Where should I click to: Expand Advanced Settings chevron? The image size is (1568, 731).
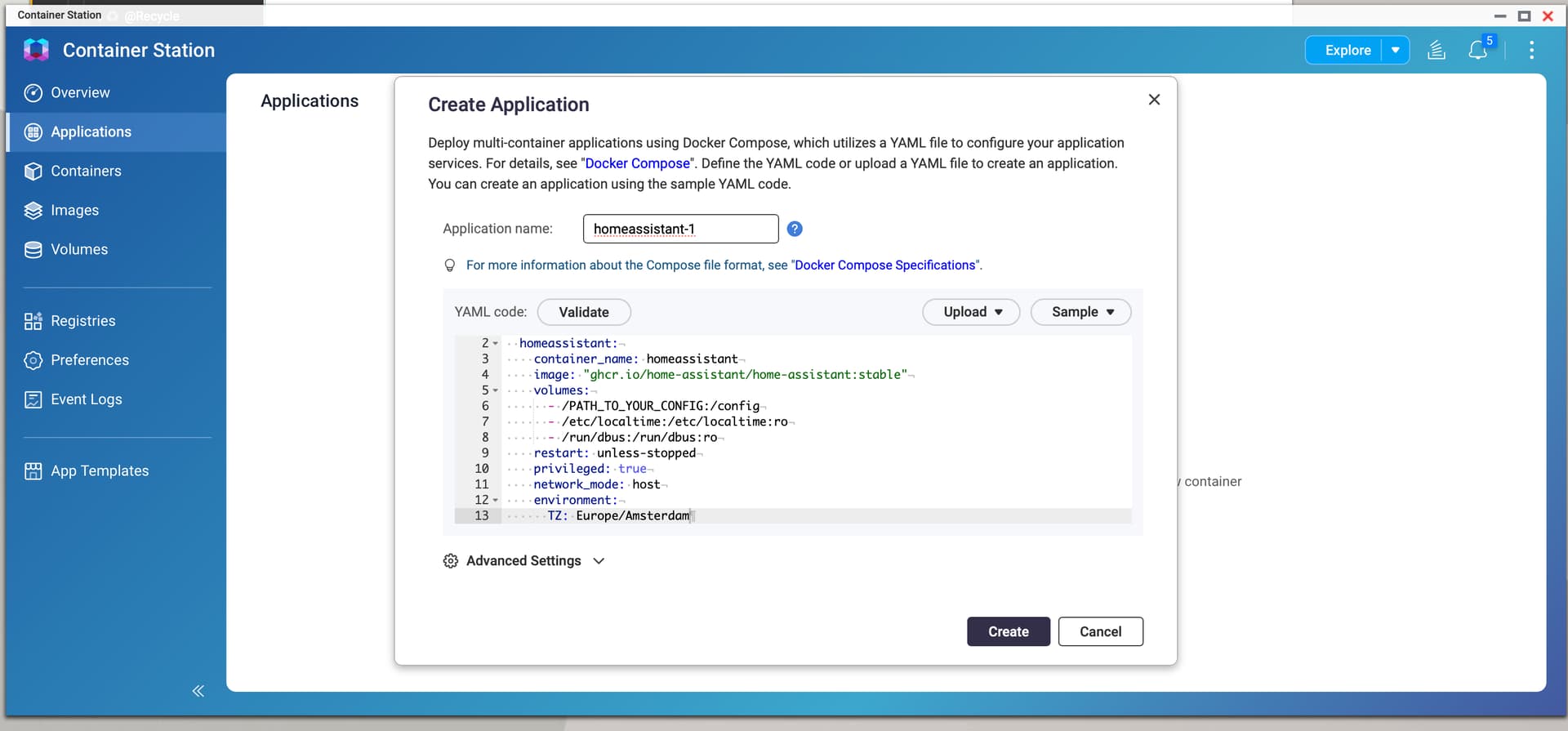599,561
